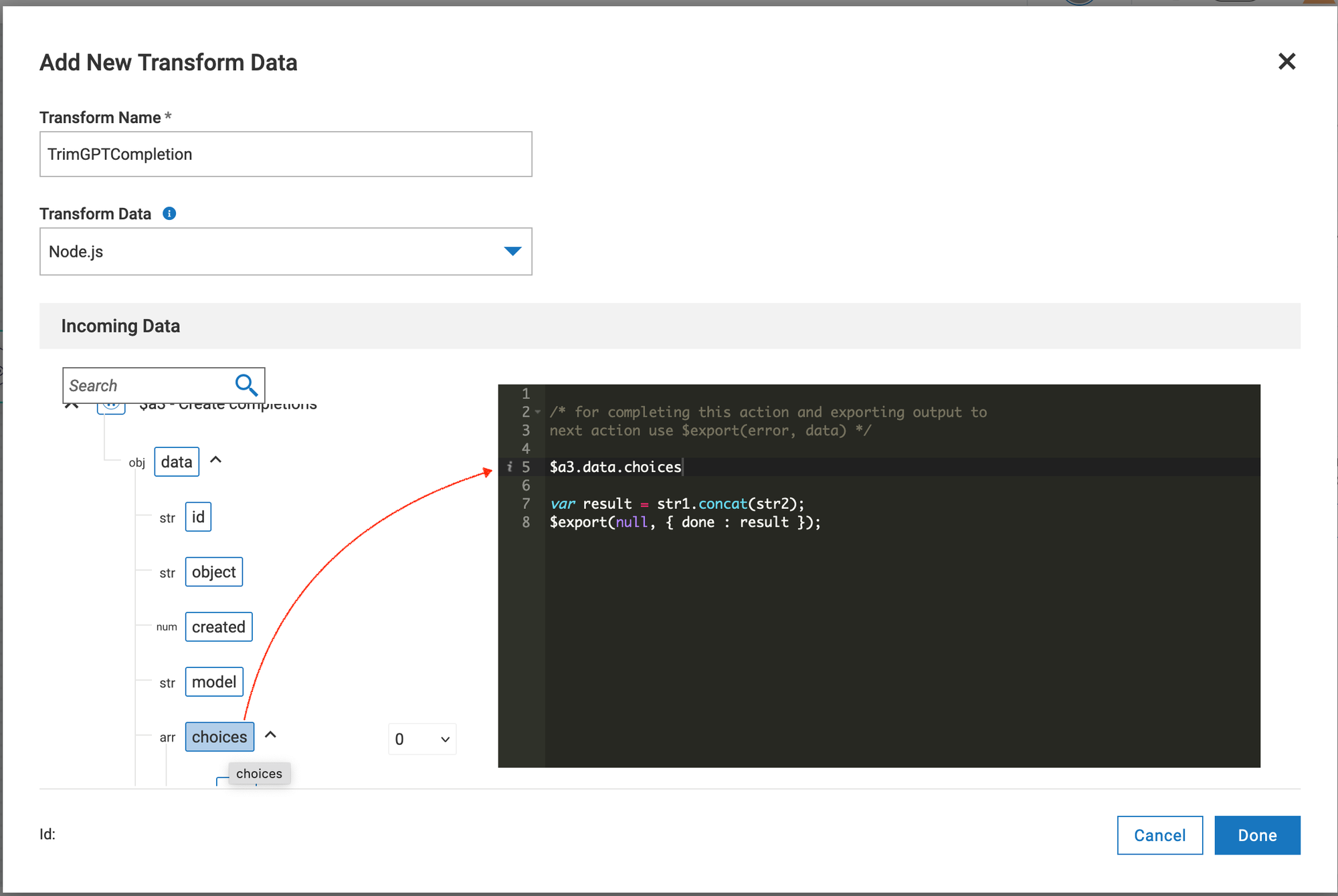Click the info marker on code line 5
This screenshot has height=896, width=1338.
(510, 467)
